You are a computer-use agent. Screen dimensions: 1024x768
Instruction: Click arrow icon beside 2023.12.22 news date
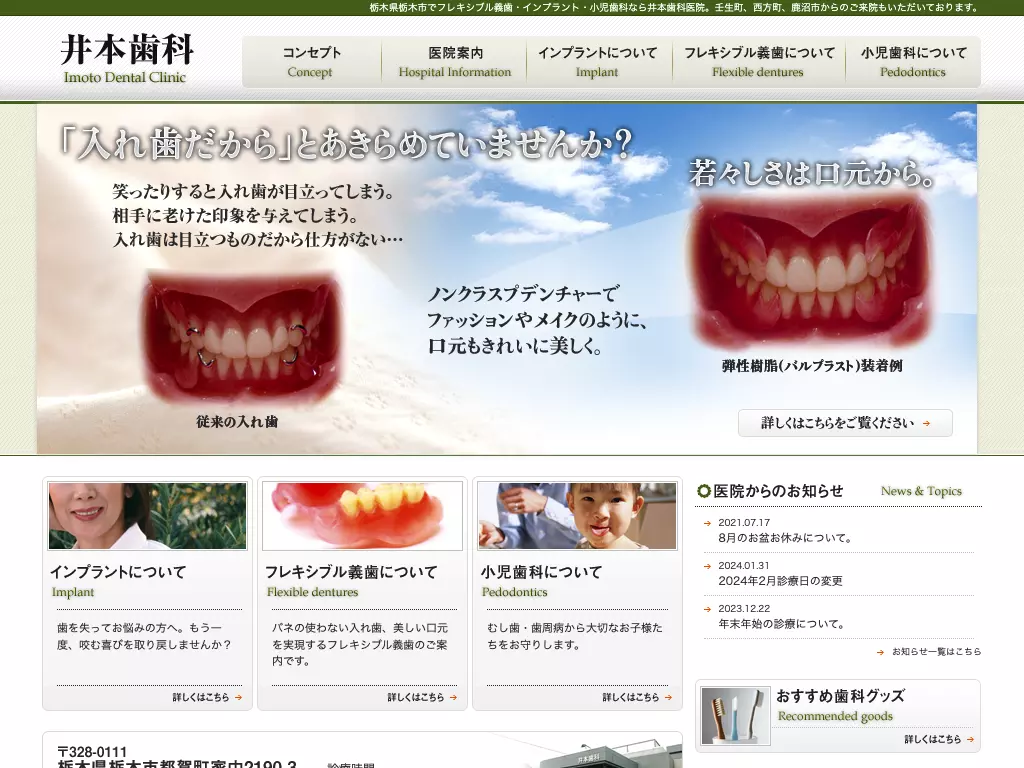pos(707,609)
